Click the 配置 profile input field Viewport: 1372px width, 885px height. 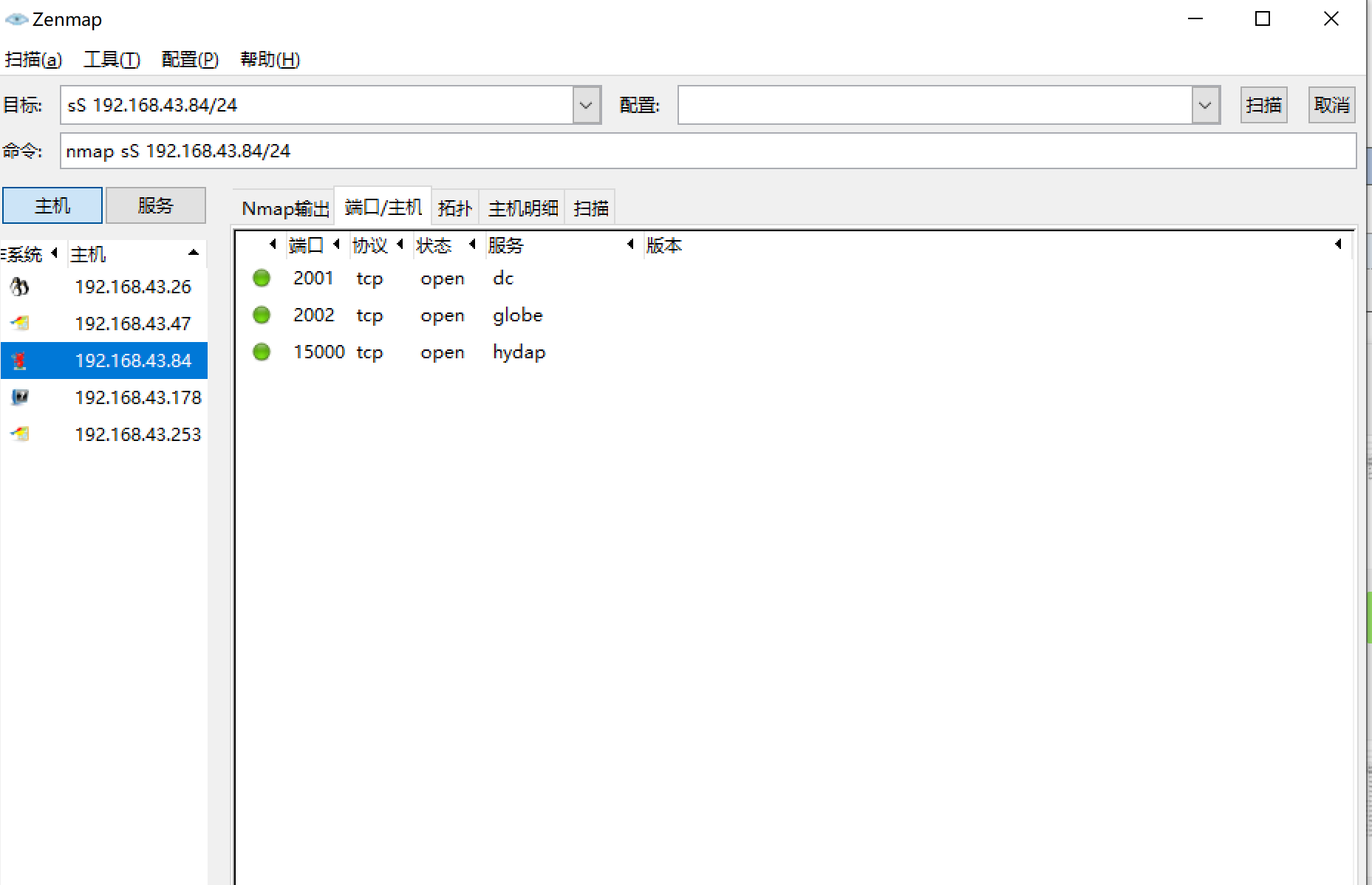click(x=935, y=105)
